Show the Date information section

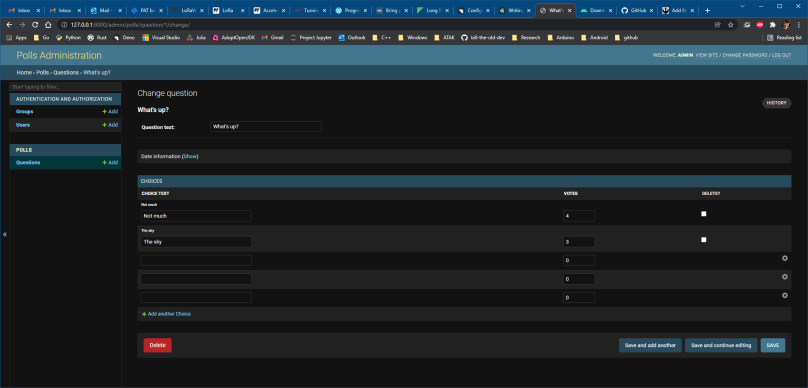[190, 156]
